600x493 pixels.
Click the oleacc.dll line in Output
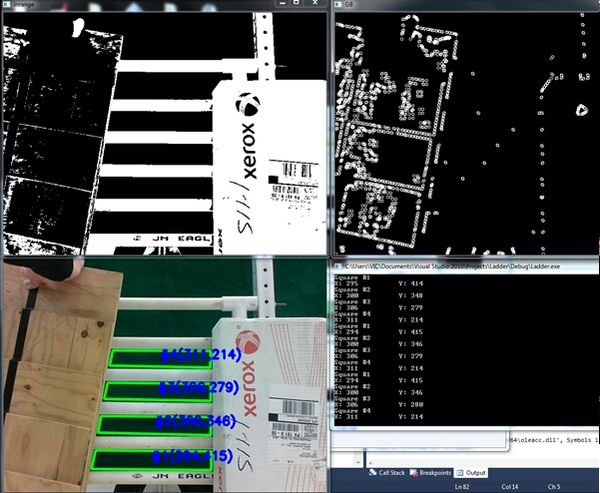[x=554, y=440]
